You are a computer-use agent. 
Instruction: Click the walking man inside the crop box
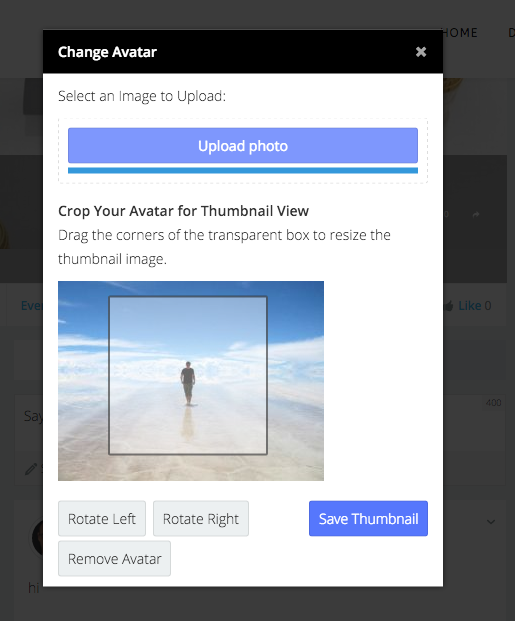(x=188, y=383)
